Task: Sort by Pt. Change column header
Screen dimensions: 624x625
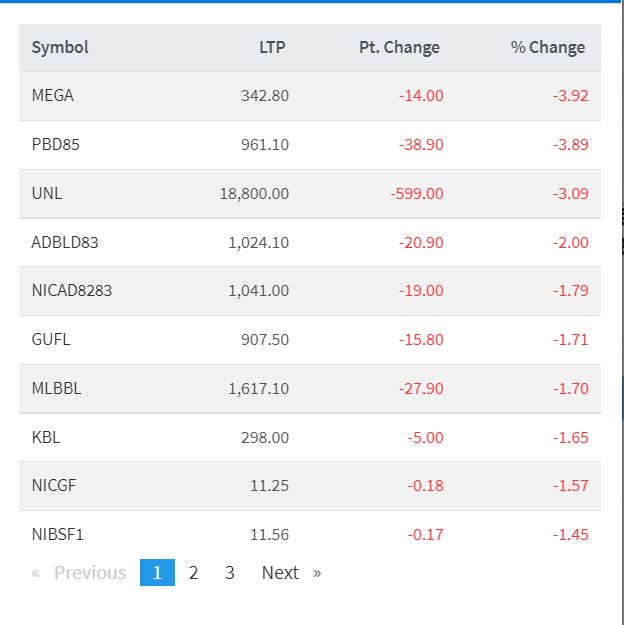Action: coord(399,47)
